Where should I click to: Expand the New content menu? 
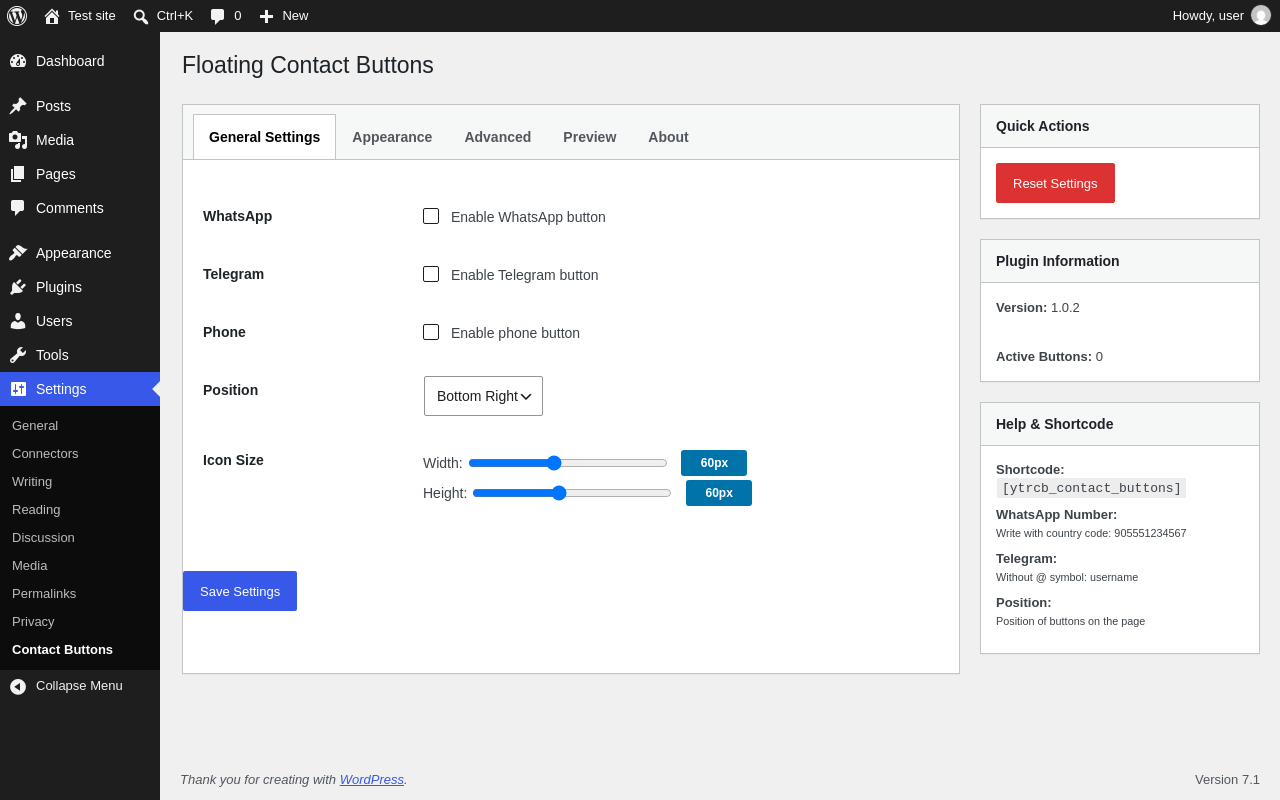pos(284,16)
